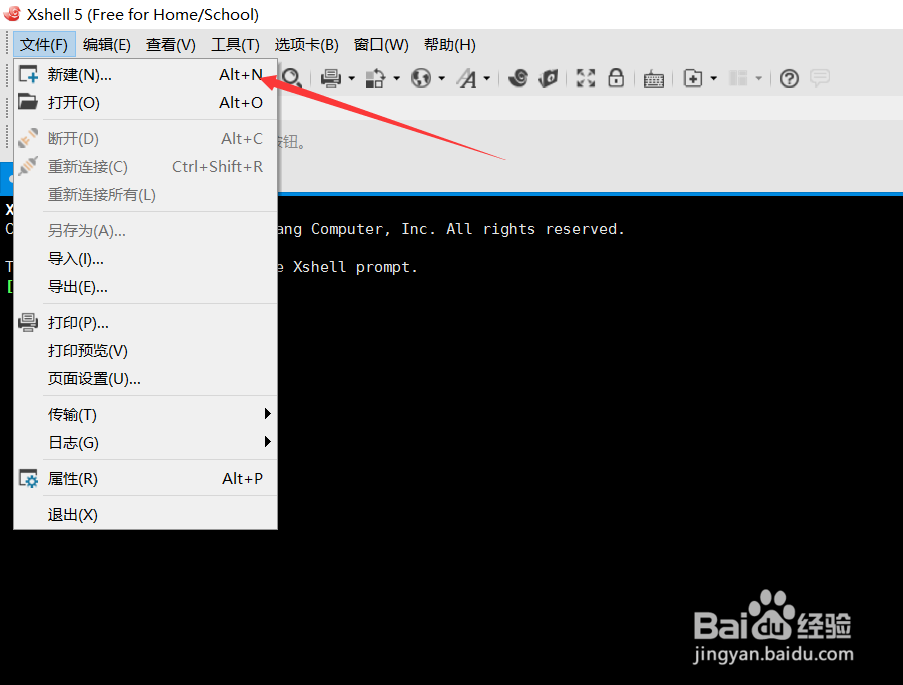Screen dimensions: 903x685
Task: Click the Xshell app icon in title bar
Action: (x=12, y=14)
